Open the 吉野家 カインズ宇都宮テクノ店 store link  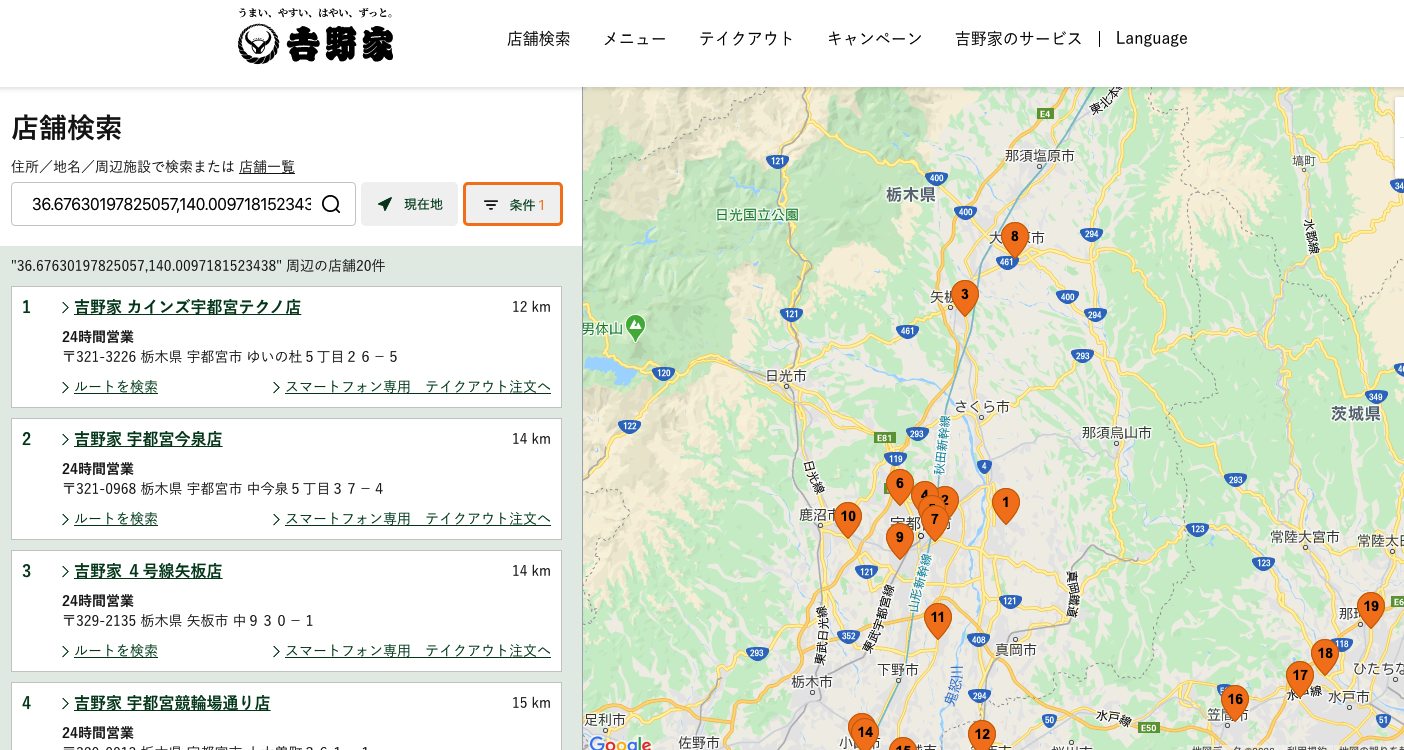(187, 308)
